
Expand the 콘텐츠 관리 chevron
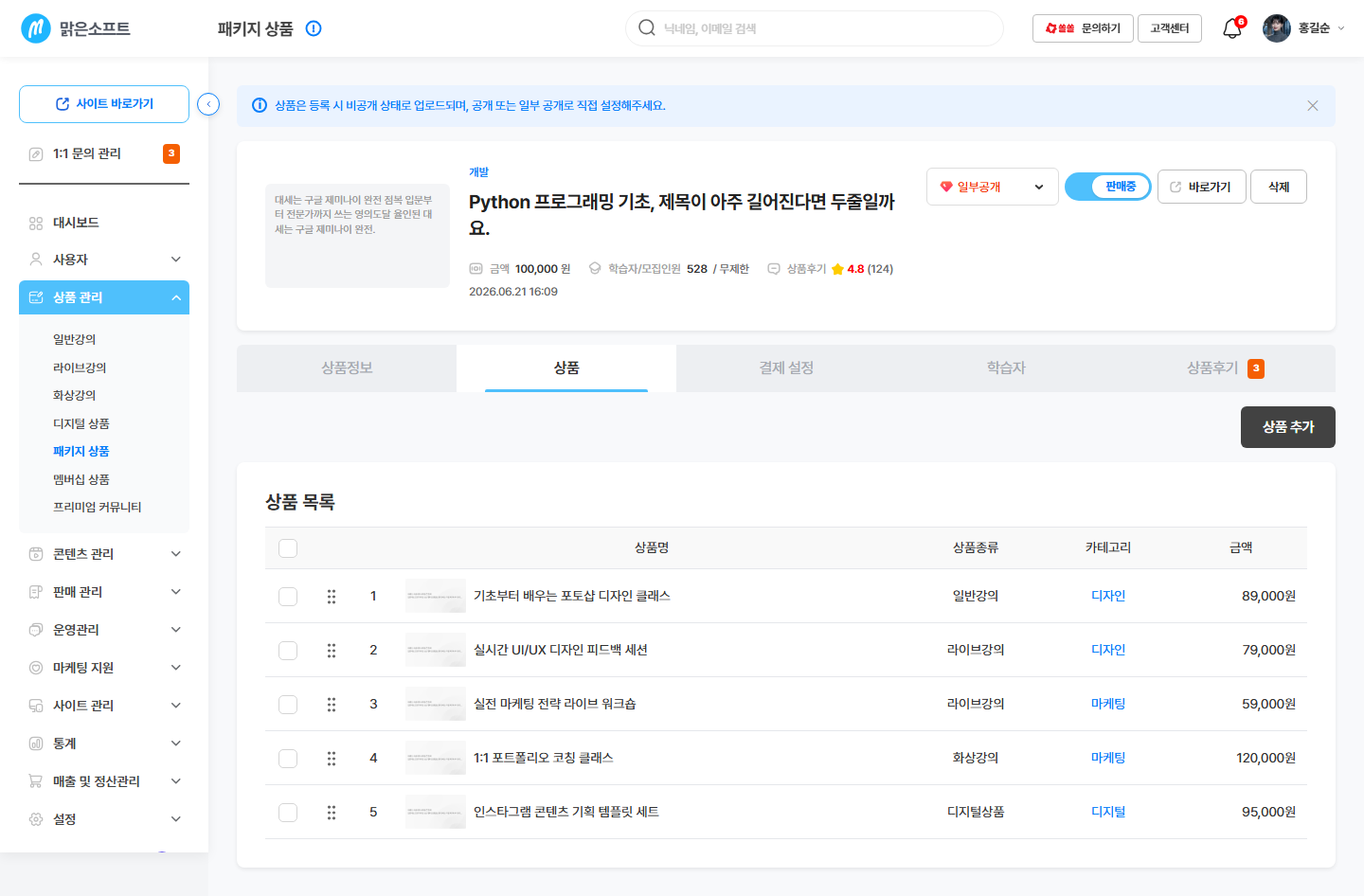click(x=176, y=554)
